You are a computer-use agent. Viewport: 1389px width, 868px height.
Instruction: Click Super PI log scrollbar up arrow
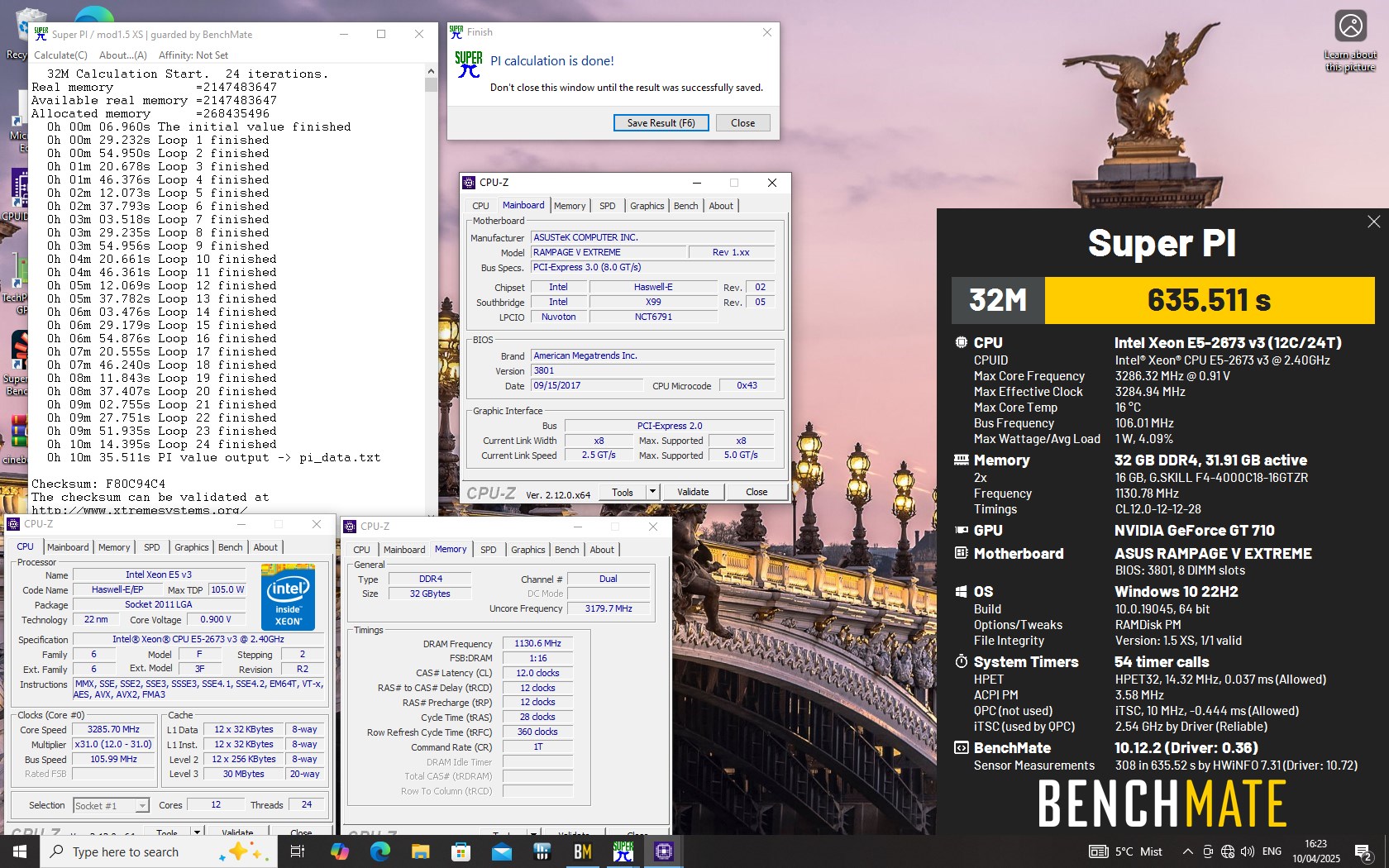431,71
